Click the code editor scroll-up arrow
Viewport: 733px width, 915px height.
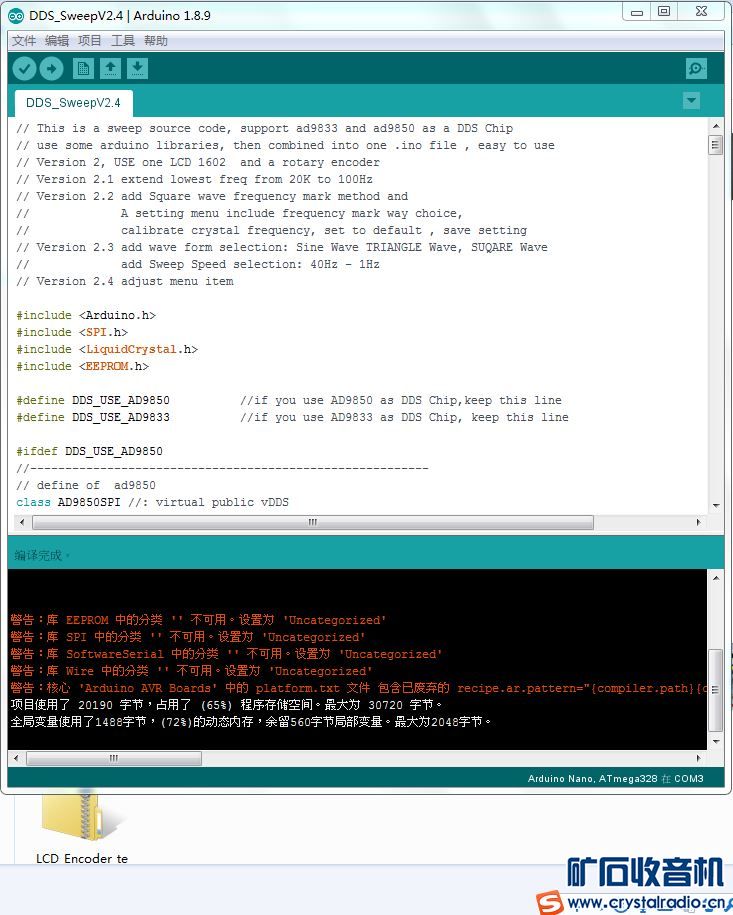[x=715, y=126]
